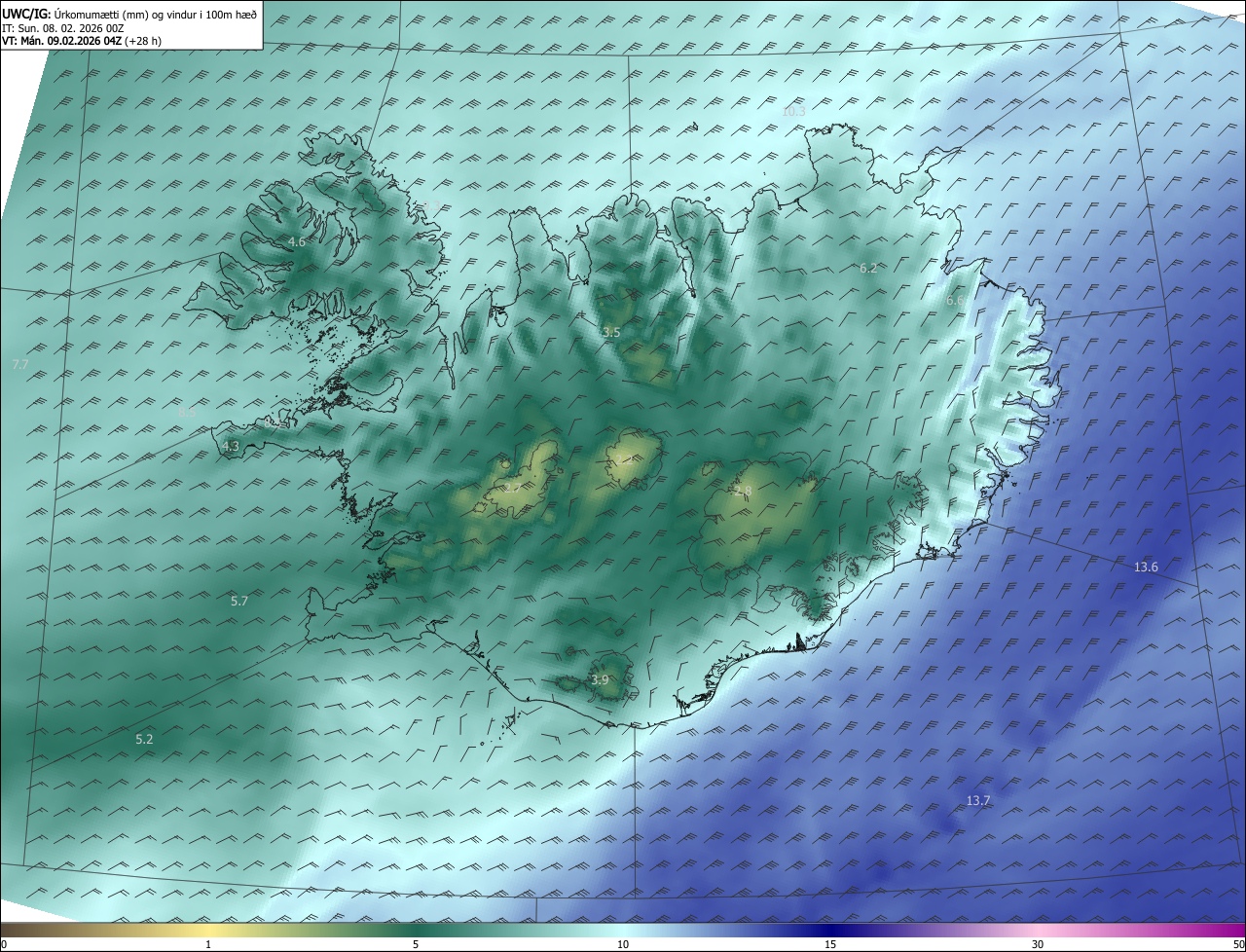The width and height of the screenshot is (1246, 952).
Task: Click the 10 tick on the color scale
Action: click(x=623, y=944)
